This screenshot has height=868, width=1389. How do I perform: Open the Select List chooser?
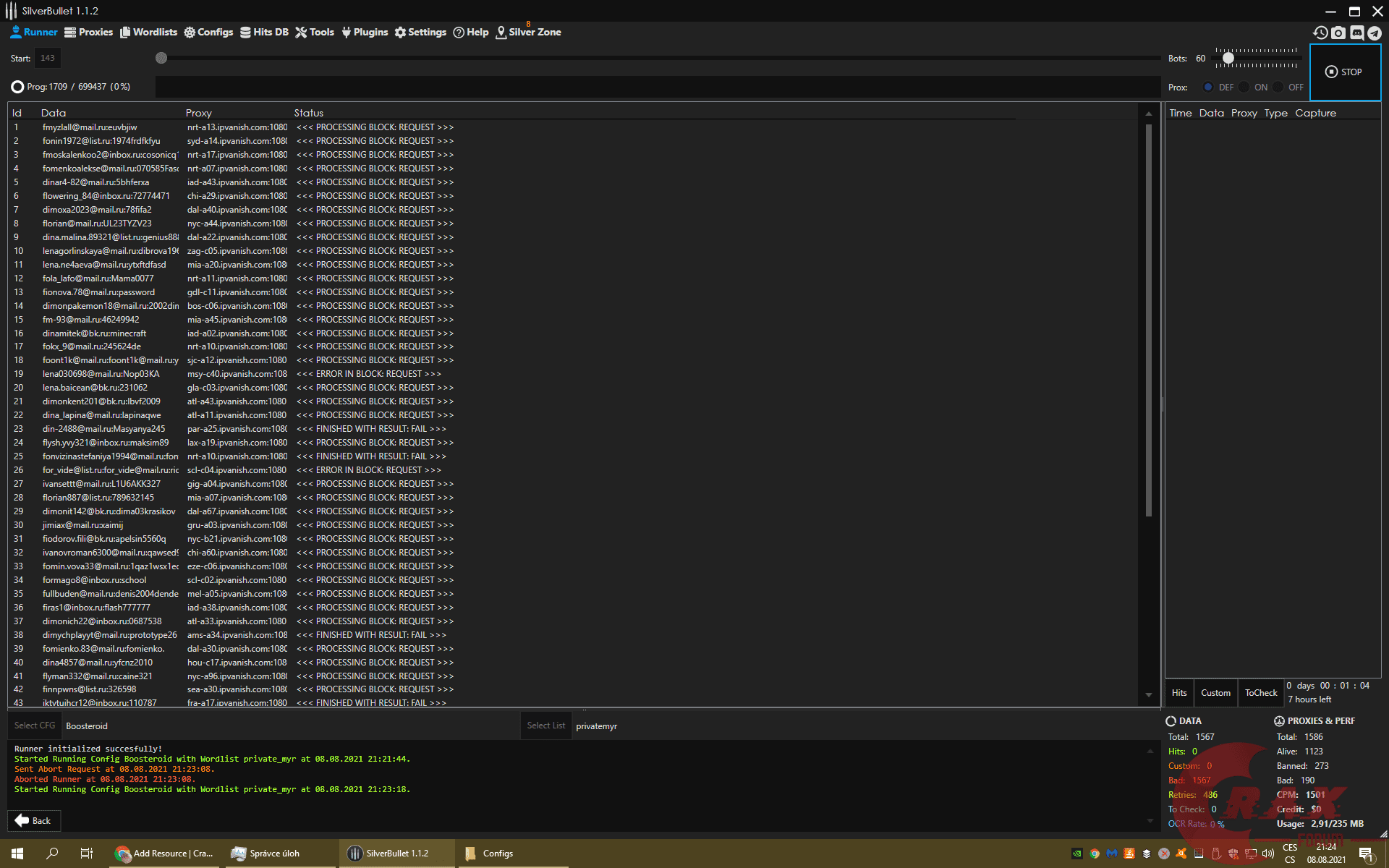click(x=545, y=726)
